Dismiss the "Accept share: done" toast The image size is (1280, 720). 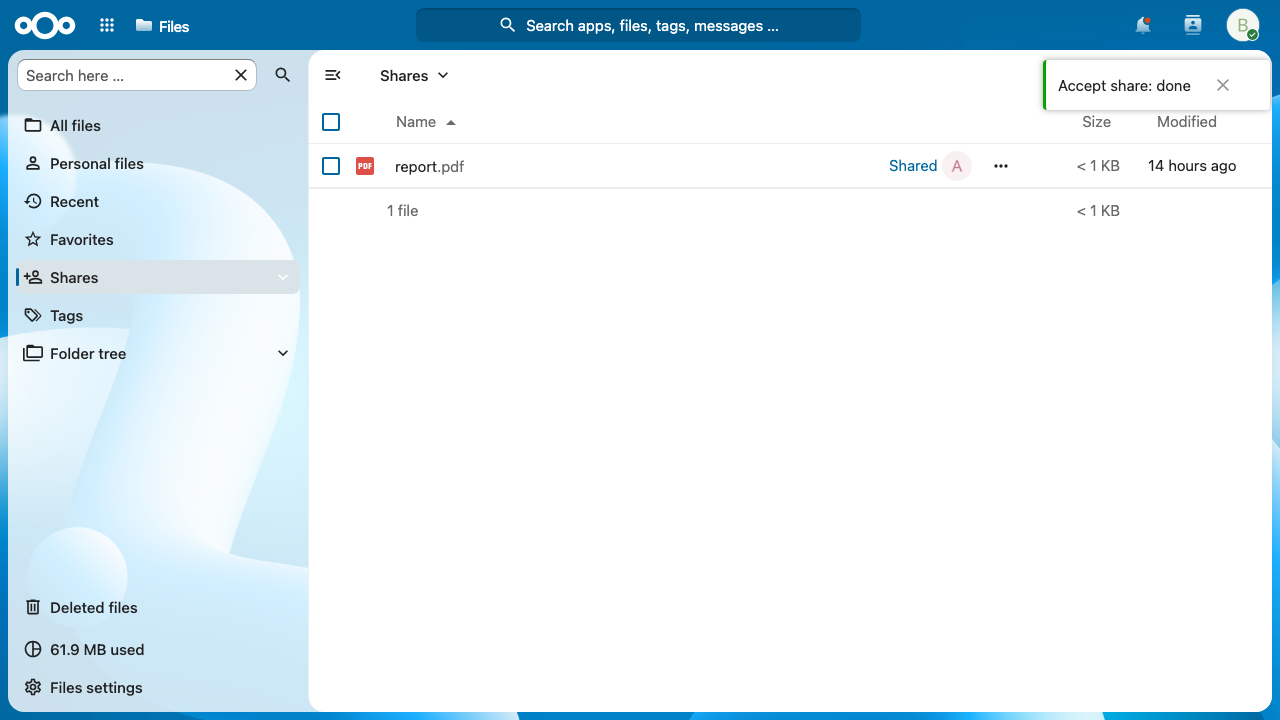point(1223,85)
